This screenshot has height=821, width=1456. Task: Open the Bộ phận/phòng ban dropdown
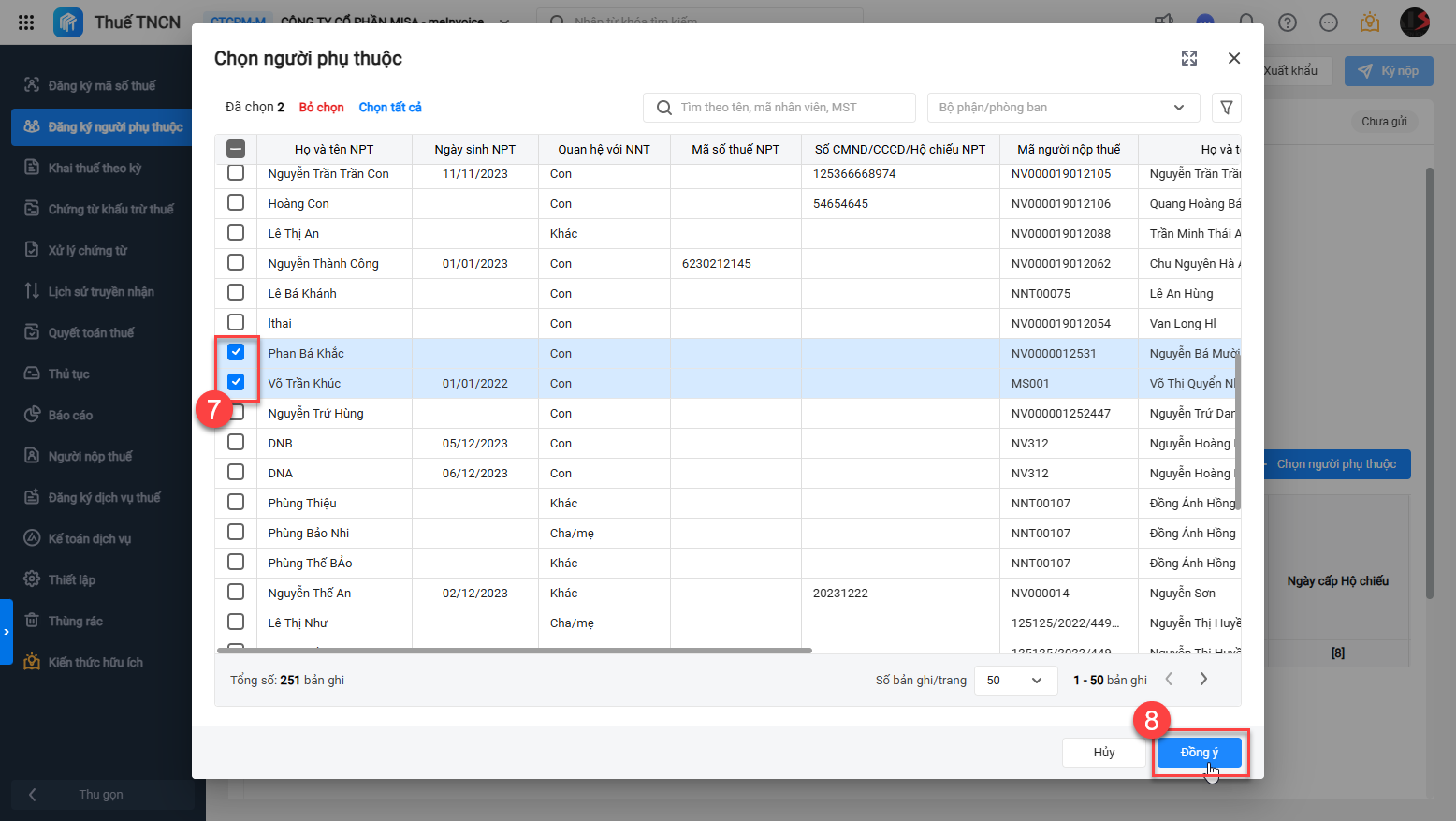click(x=1064, y=108)
